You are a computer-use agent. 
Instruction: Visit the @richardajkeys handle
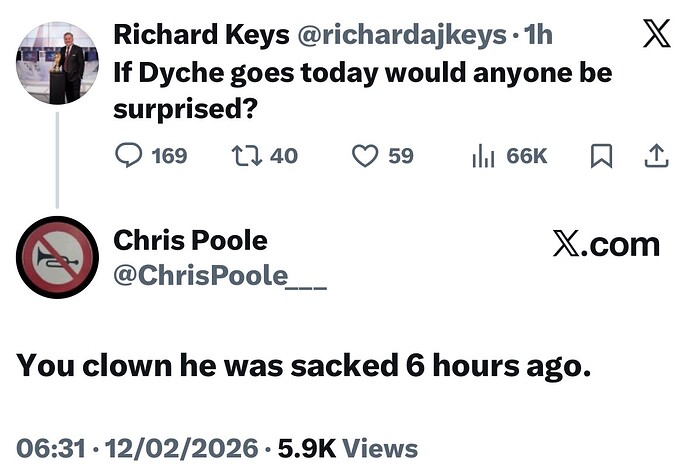(x=402, y=35)
